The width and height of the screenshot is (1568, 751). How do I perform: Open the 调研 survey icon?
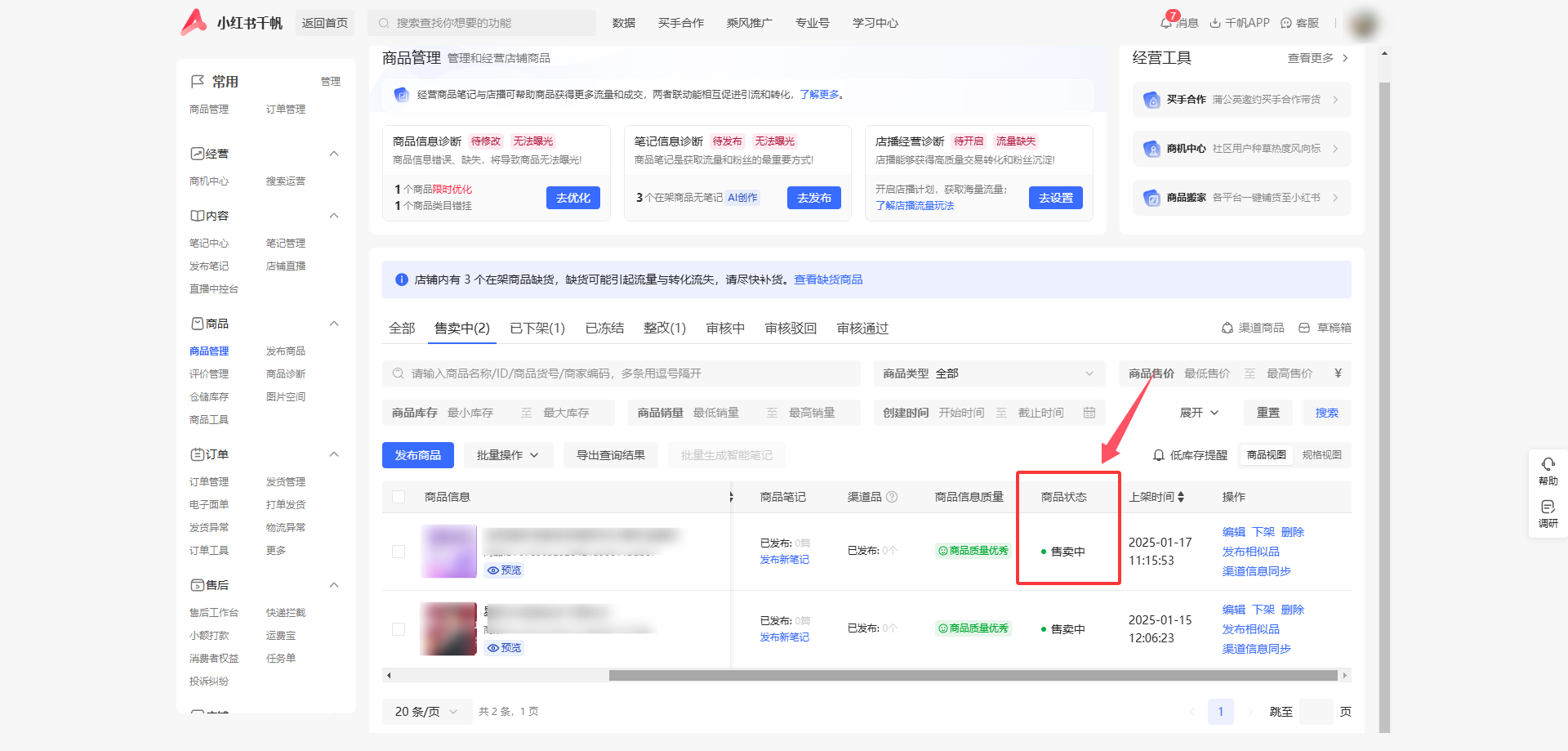tap(1548, 507)
